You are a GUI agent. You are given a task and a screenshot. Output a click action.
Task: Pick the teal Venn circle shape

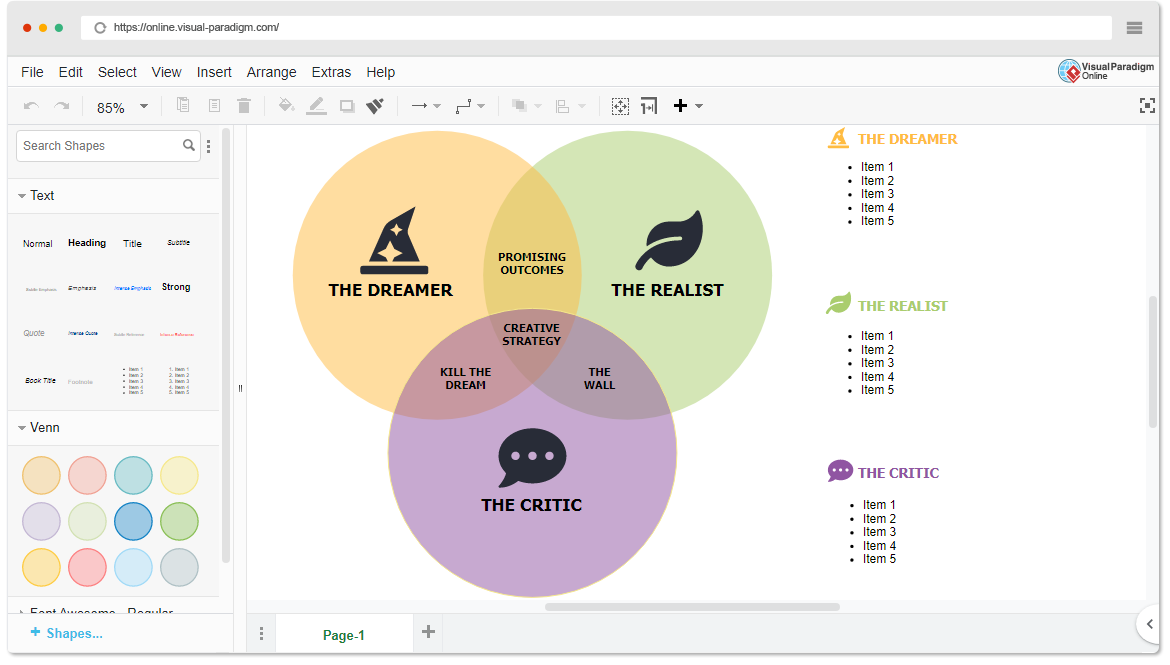134,475
